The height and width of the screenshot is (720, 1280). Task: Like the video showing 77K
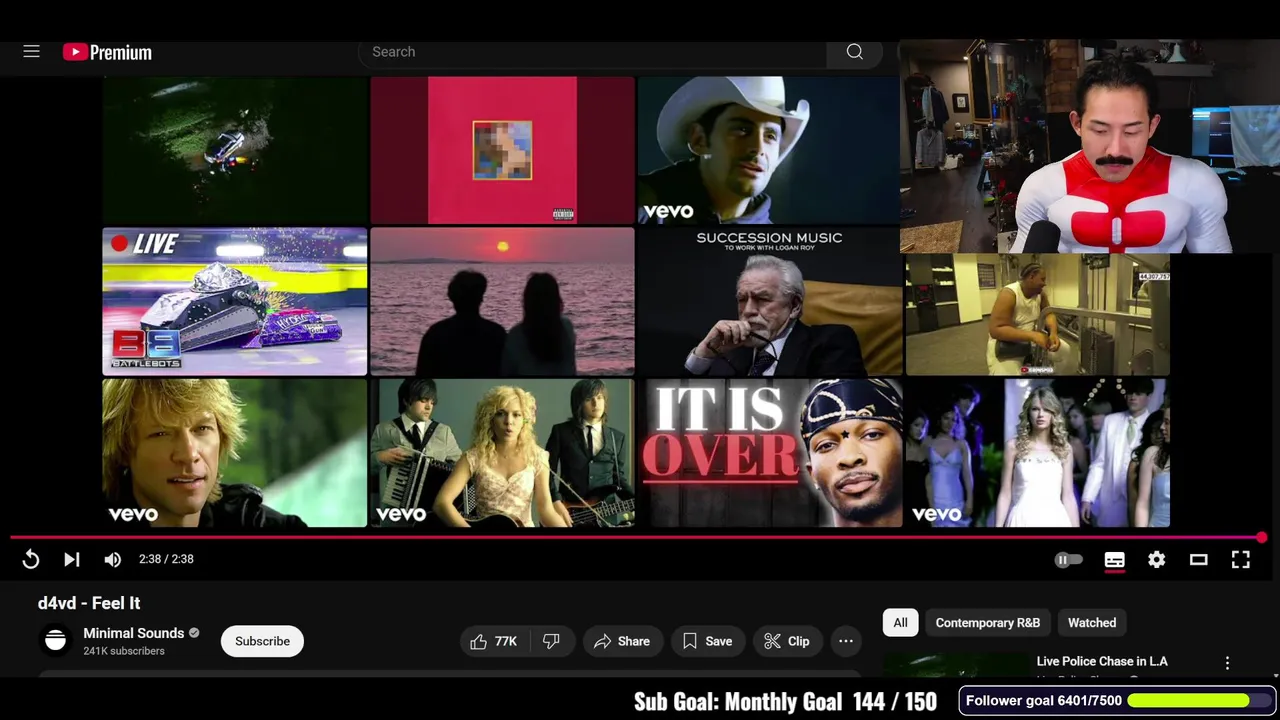(493, 641)
